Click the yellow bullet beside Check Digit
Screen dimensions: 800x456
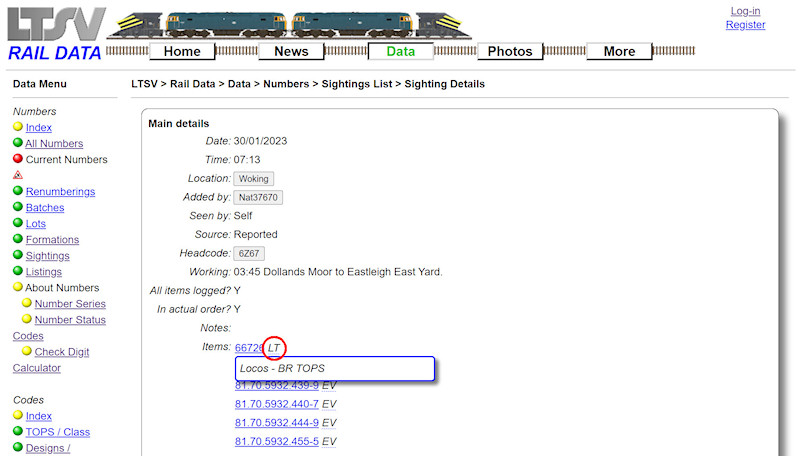[27, 351]
